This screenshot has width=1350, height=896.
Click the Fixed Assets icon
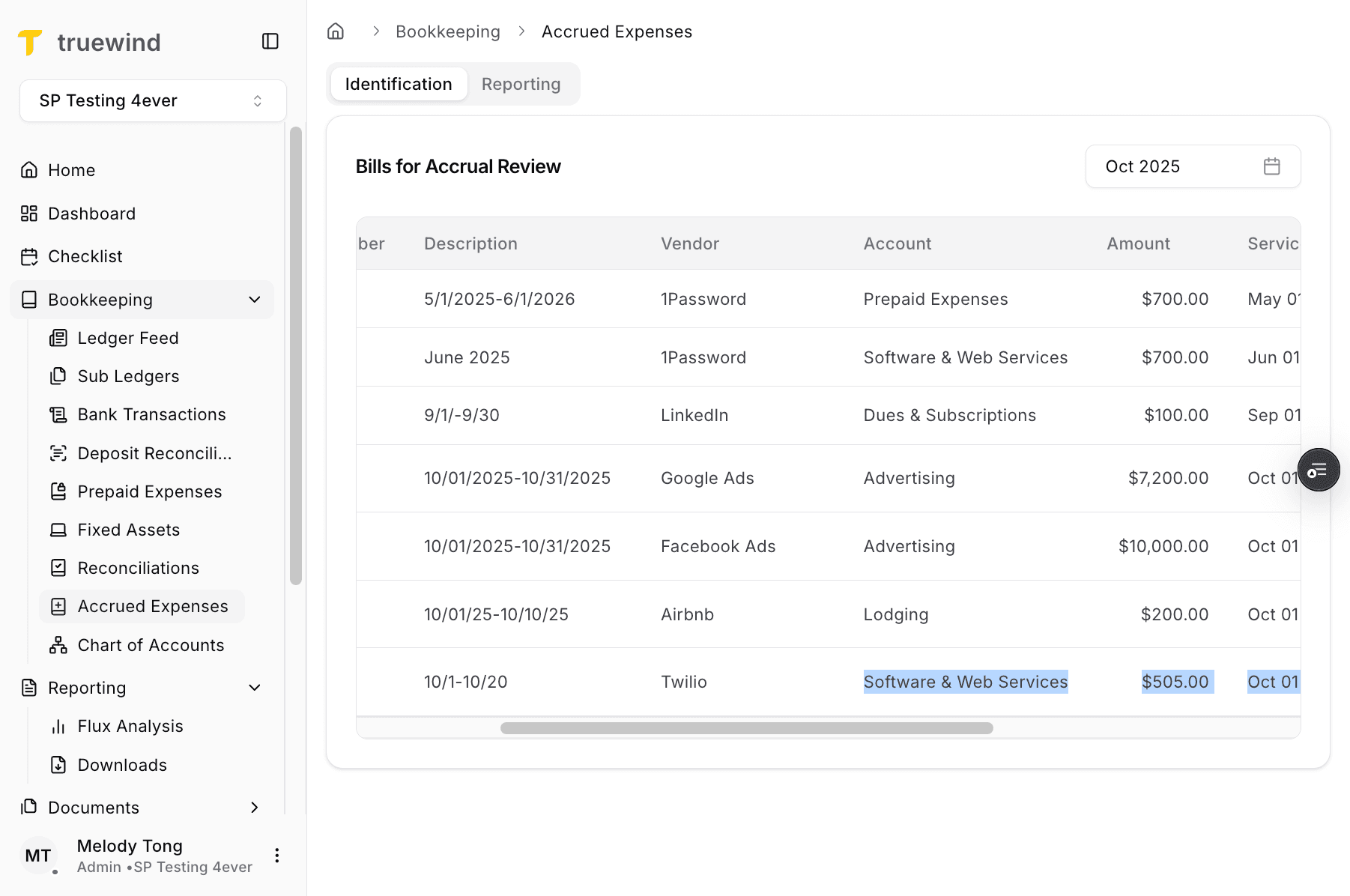pyautogui.click(x=58, y=530)
